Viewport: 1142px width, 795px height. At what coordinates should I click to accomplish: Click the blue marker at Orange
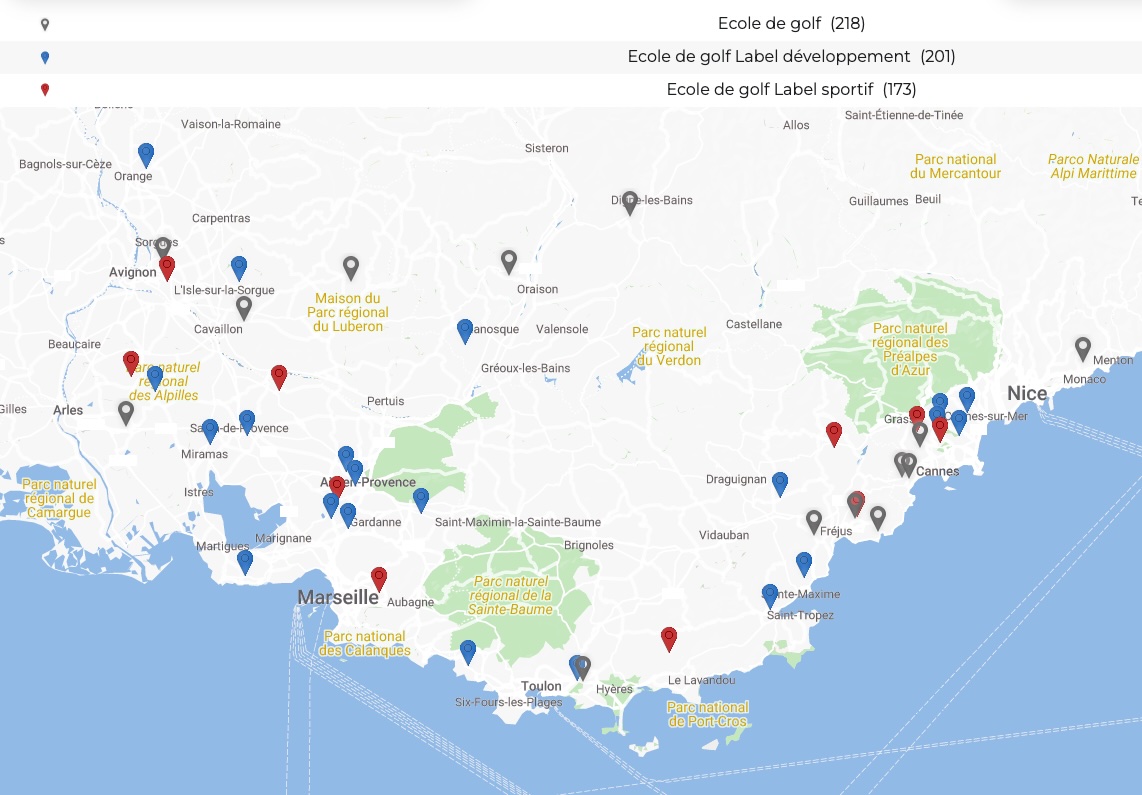pyautogui.click(x=146, y=154)
